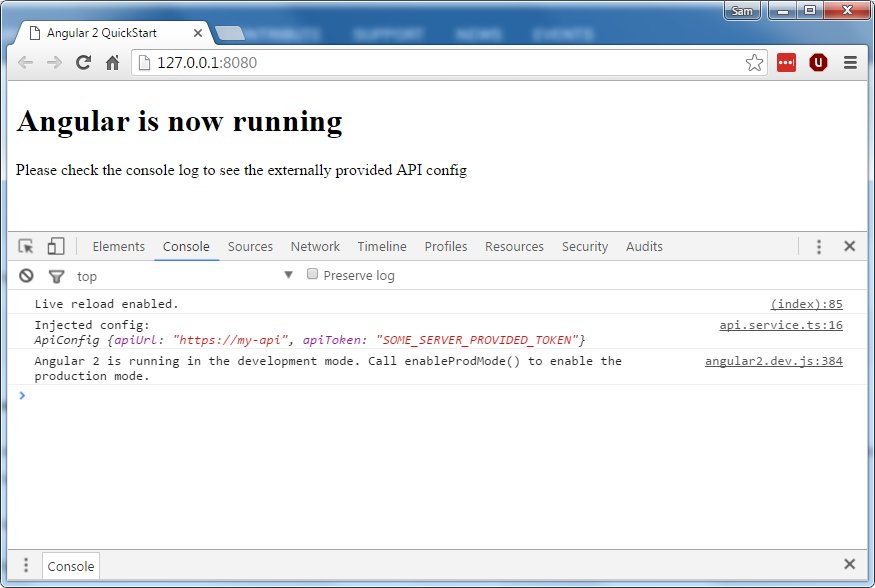Click the ApiConfig logged object

(x=309, y=340)
